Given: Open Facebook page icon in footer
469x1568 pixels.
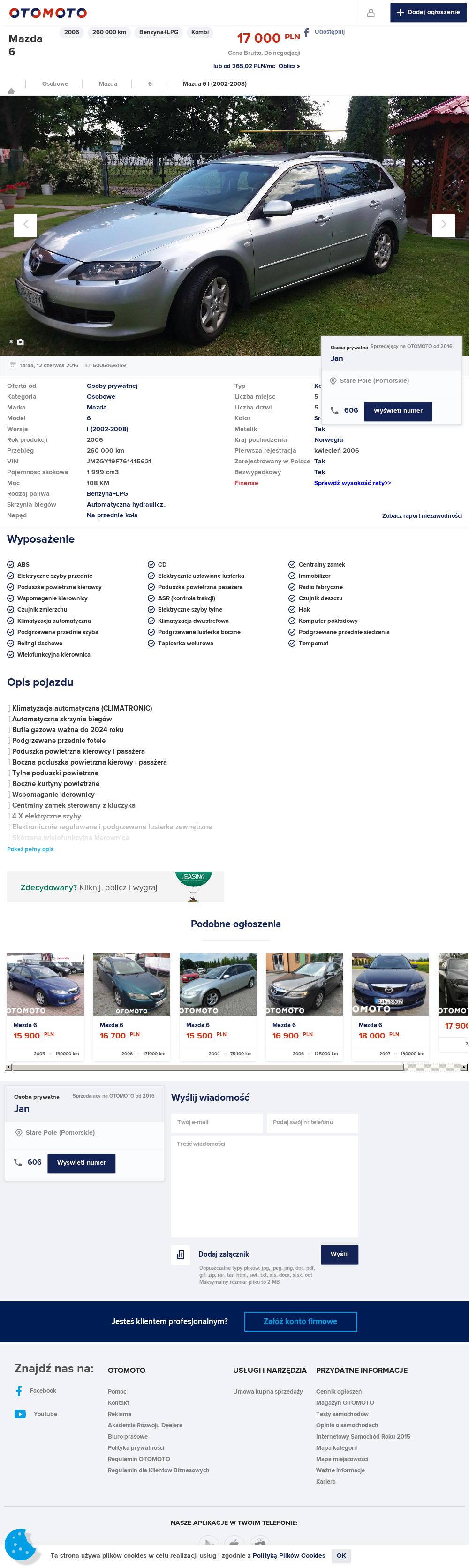Looking at the screenshot, I should point(20,1391).
